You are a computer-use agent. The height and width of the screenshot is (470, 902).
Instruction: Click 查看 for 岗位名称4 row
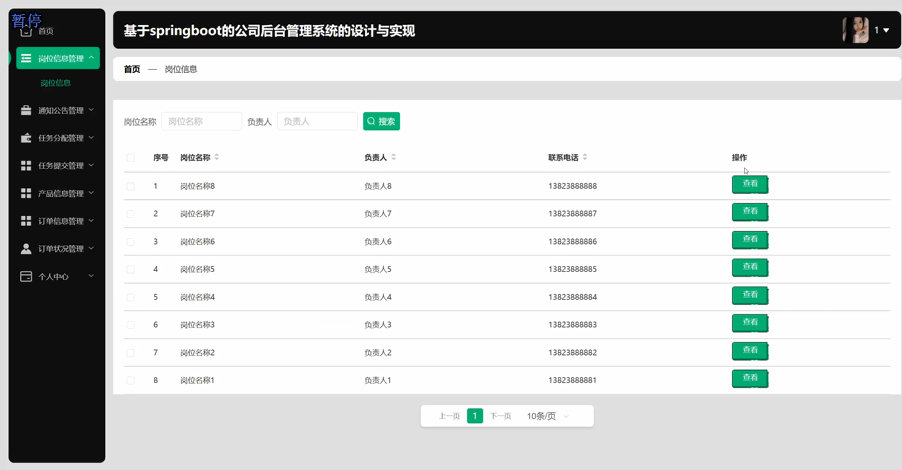tap(750, 295)
